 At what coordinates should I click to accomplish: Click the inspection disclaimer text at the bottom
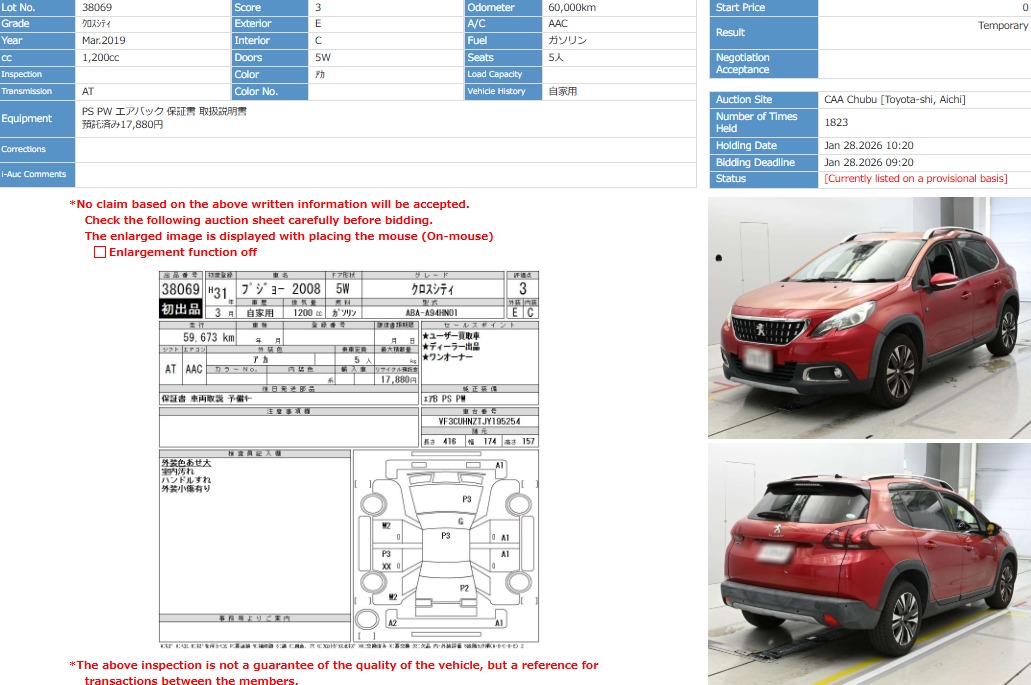334,673
